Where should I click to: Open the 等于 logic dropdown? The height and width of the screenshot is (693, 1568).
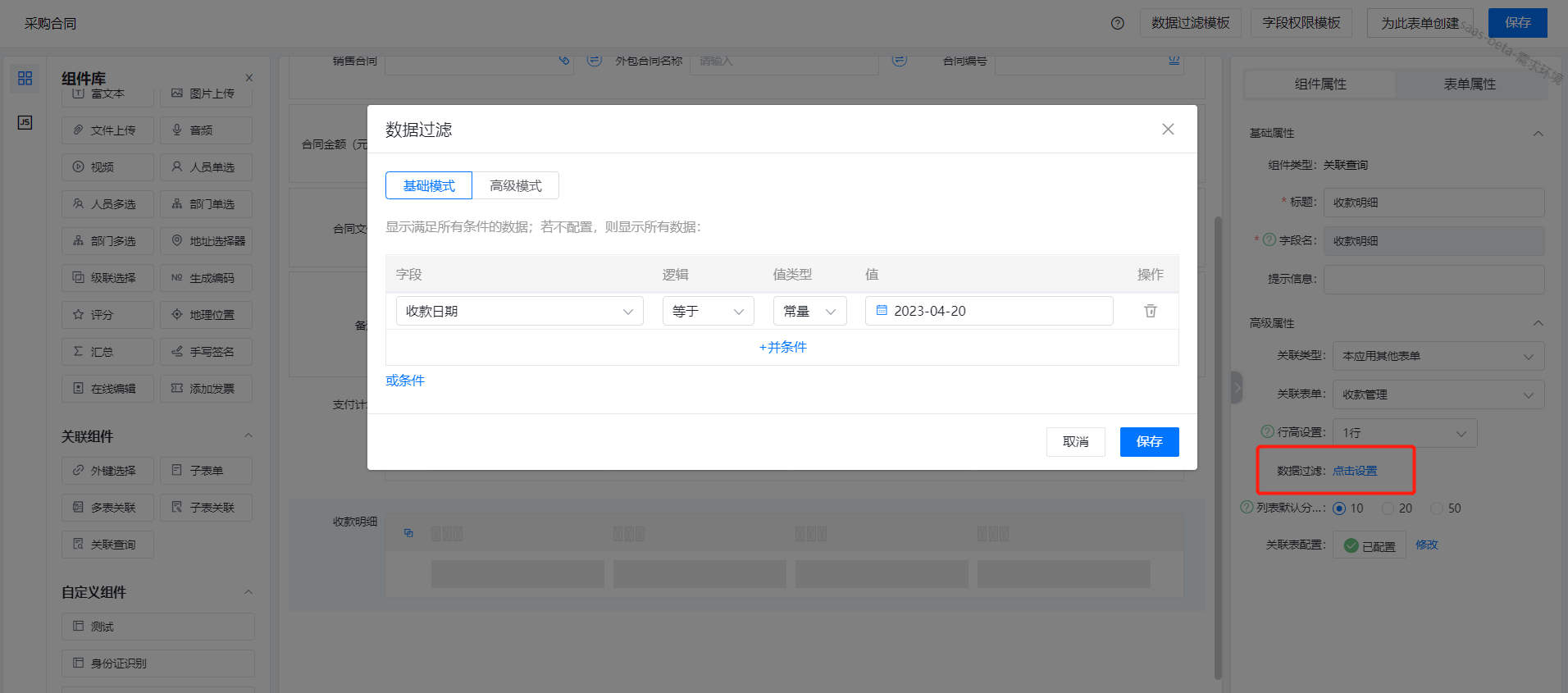(708, 311)
